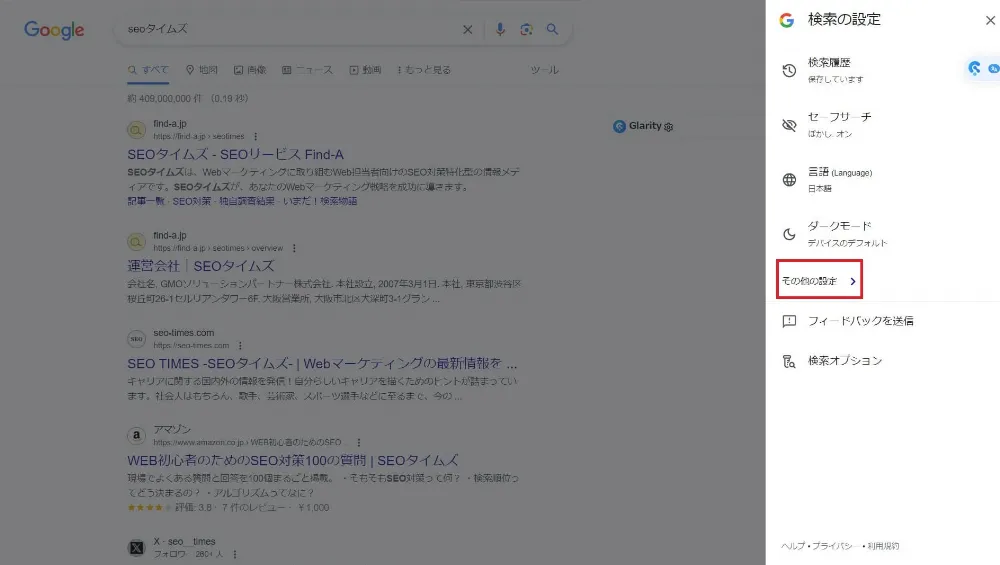Open the ツール options
Screen dimensions: 1000x565
click(x=544, y=70)
